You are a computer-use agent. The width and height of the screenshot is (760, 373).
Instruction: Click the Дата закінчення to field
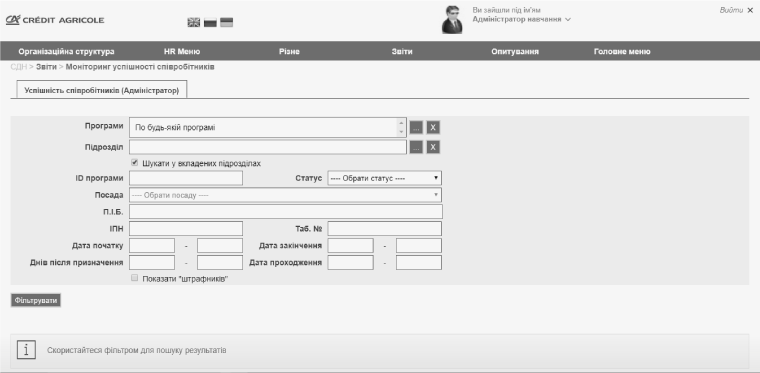pyautogui.click(x=419, y=246)
